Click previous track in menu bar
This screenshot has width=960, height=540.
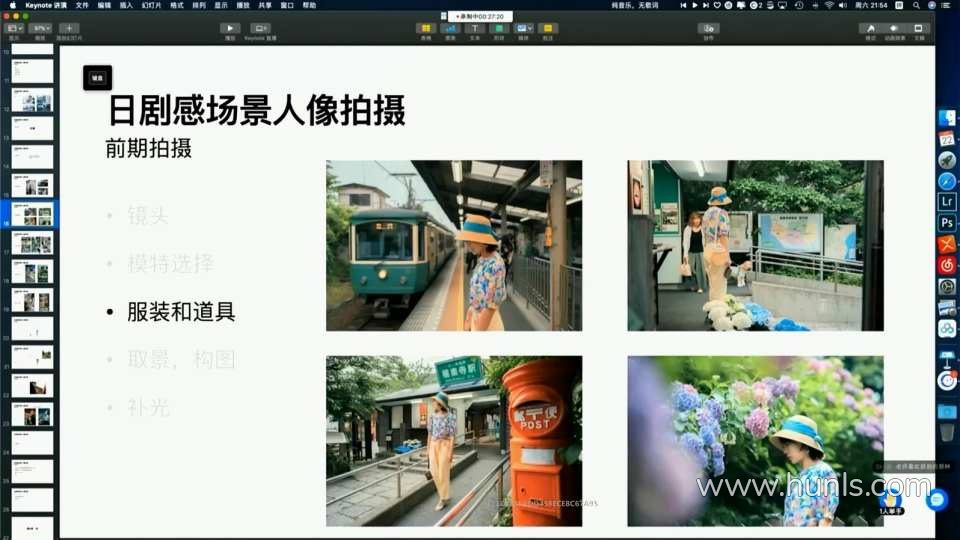pos(683,5)
